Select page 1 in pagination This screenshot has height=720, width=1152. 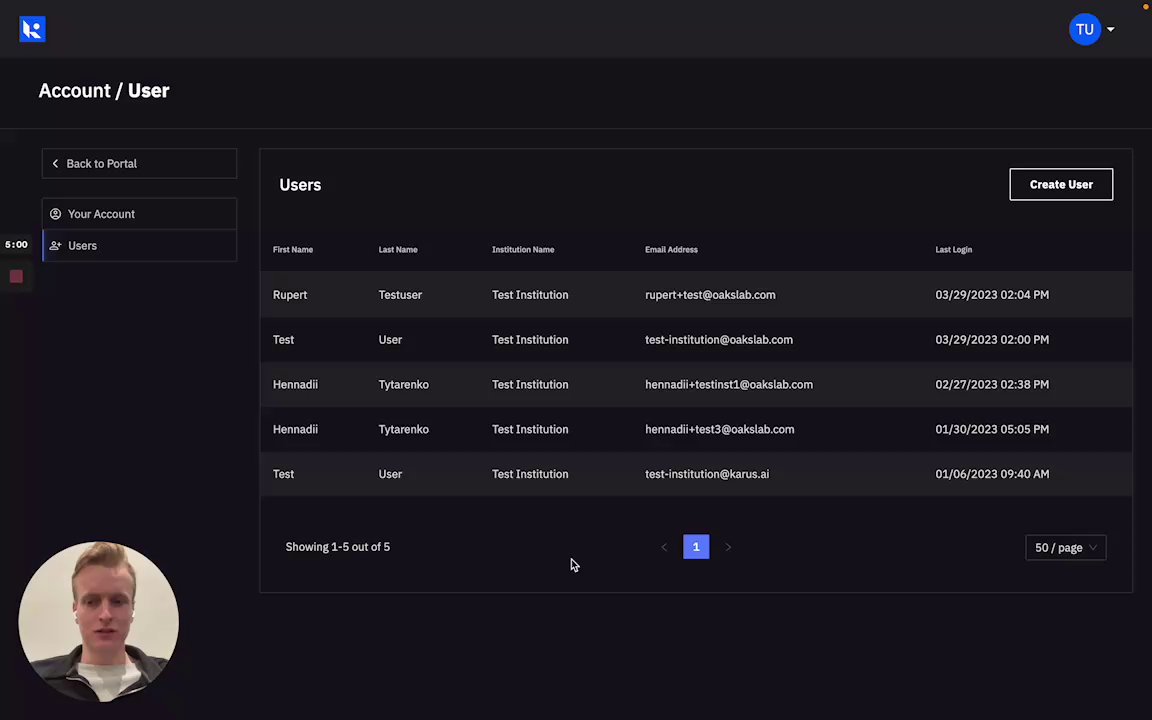(696, 547)
